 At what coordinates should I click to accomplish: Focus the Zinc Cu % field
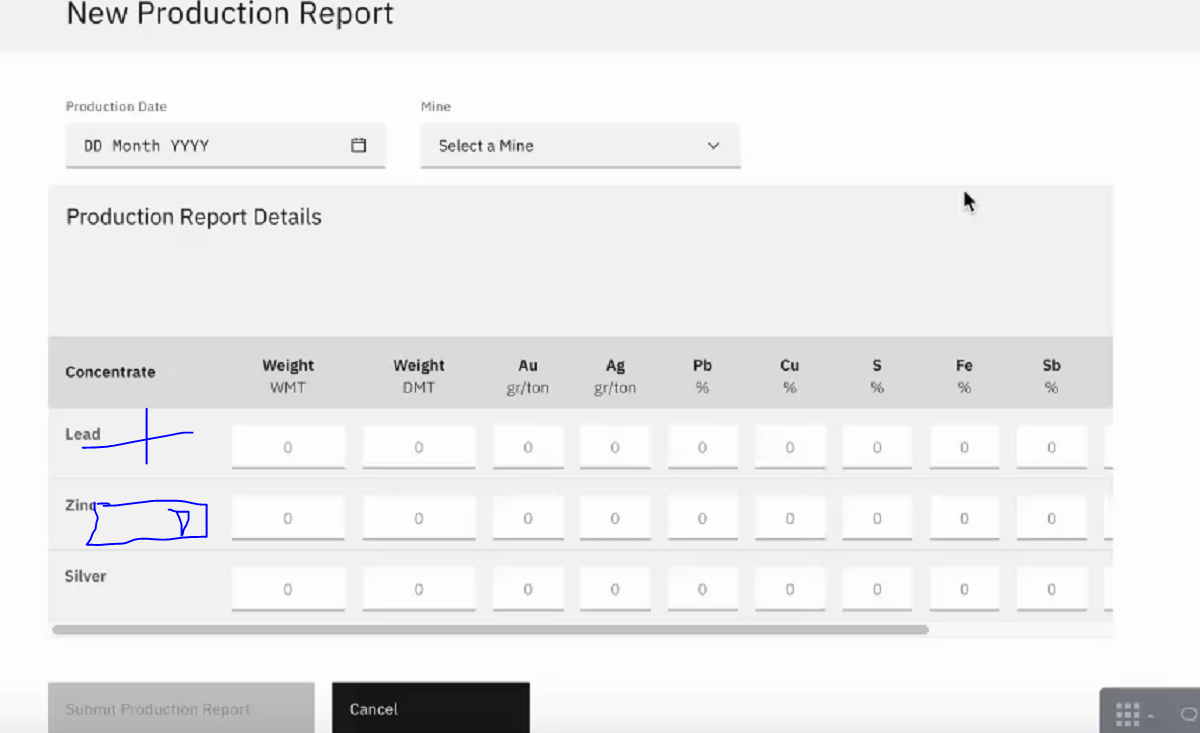tap(790, 518)
